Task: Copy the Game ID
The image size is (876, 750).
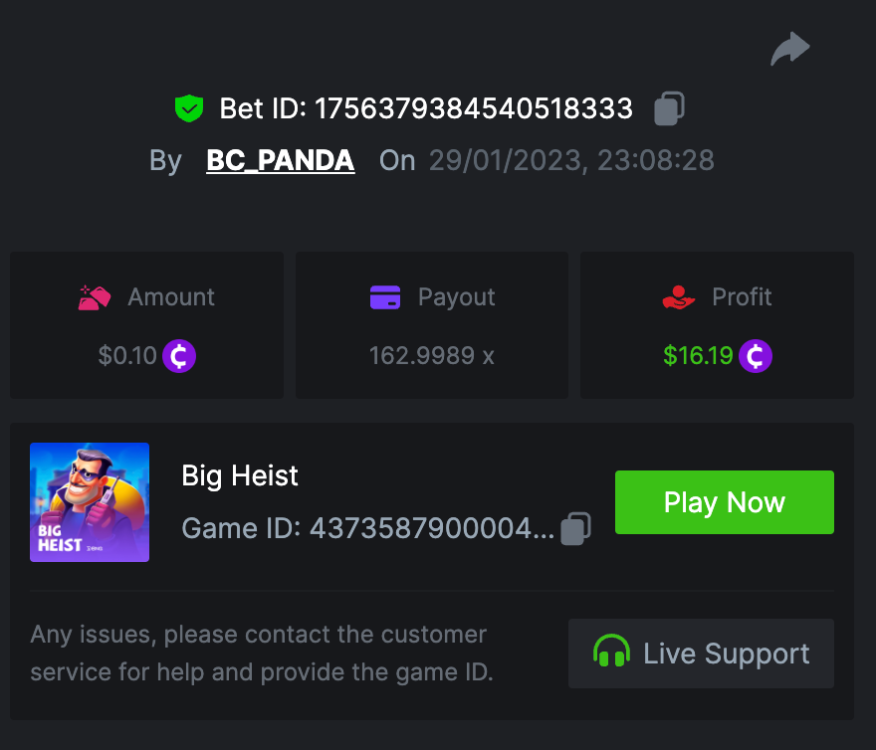Action: (575, 528)
